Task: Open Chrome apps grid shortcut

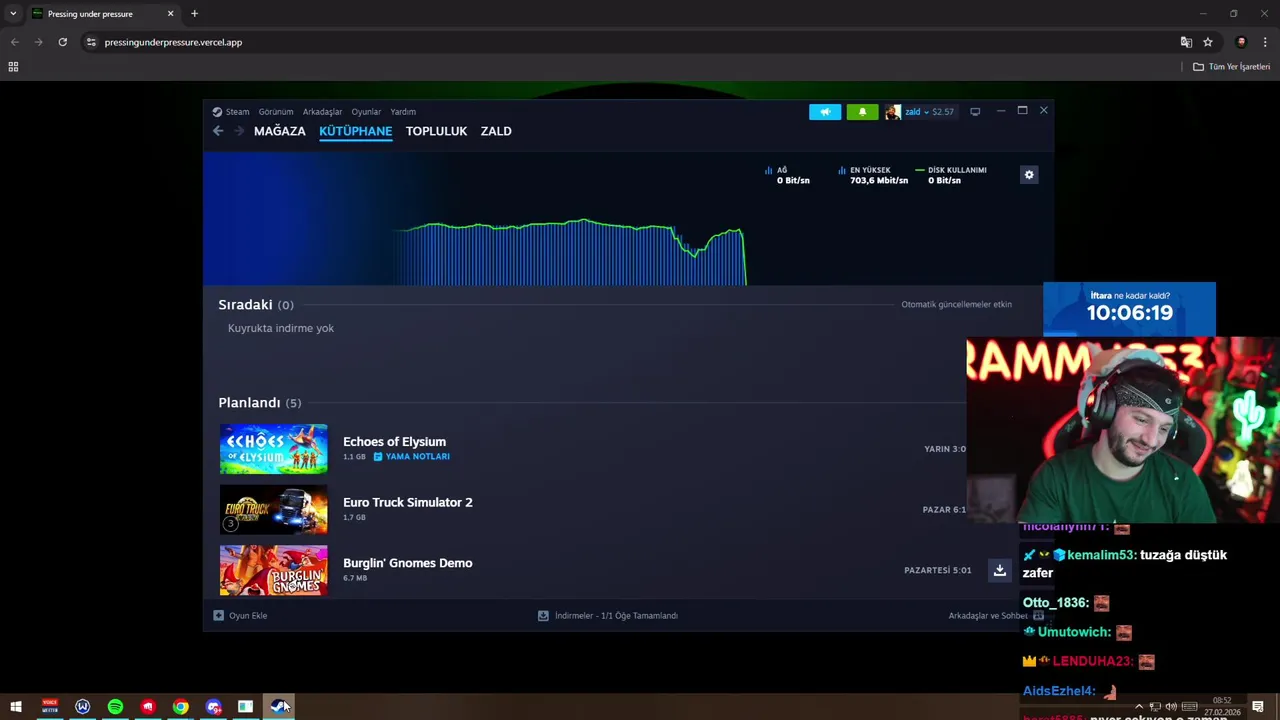Action: (13, 67)
